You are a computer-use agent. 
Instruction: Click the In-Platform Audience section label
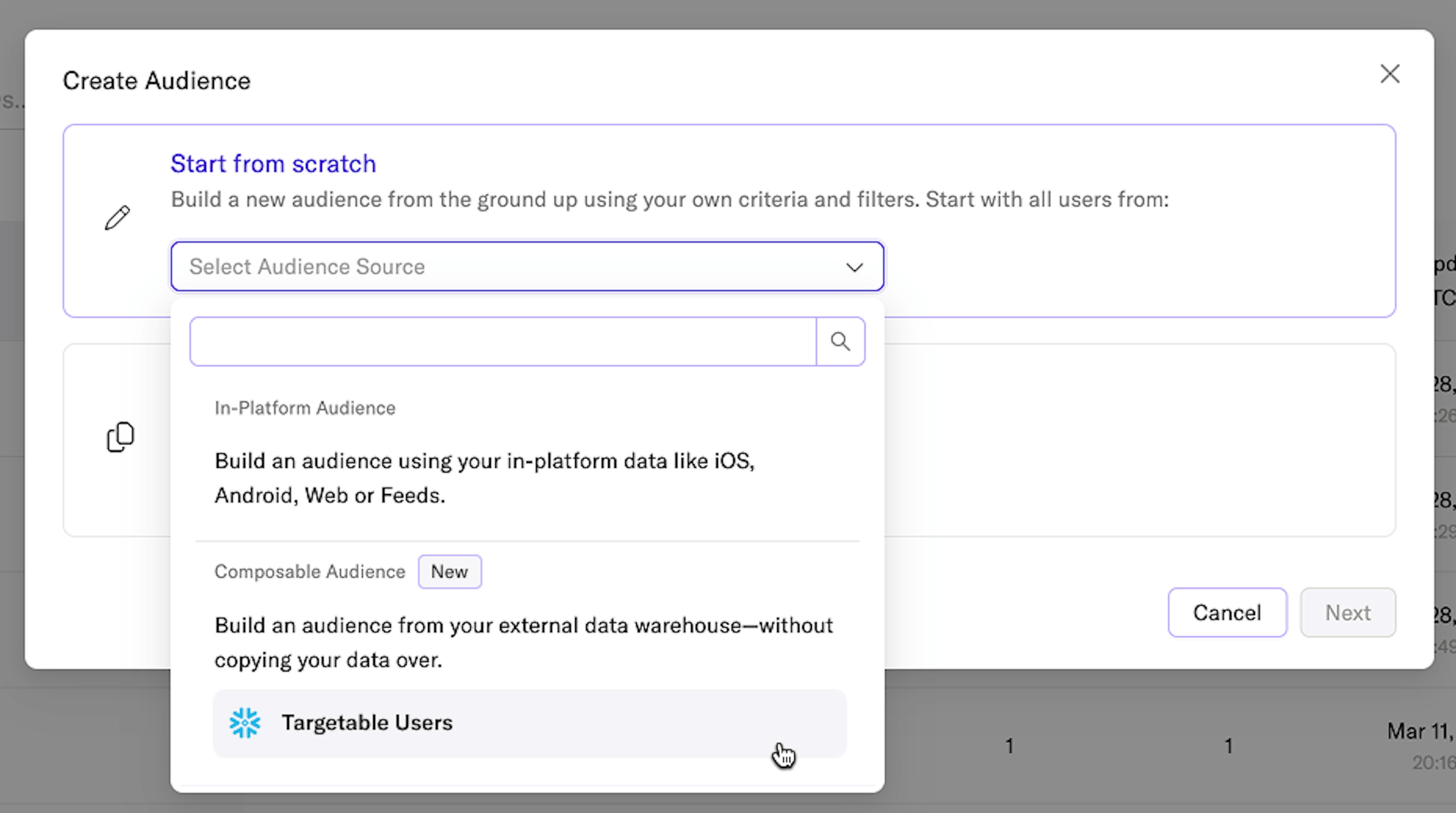pyautogui.click(x=304, y=407)
